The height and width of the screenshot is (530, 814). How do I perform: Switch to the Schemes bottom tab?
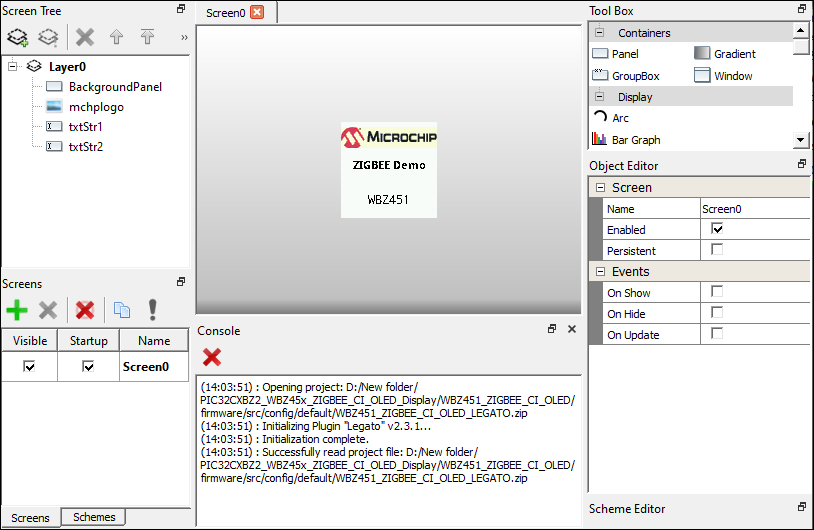click(94, 517)
